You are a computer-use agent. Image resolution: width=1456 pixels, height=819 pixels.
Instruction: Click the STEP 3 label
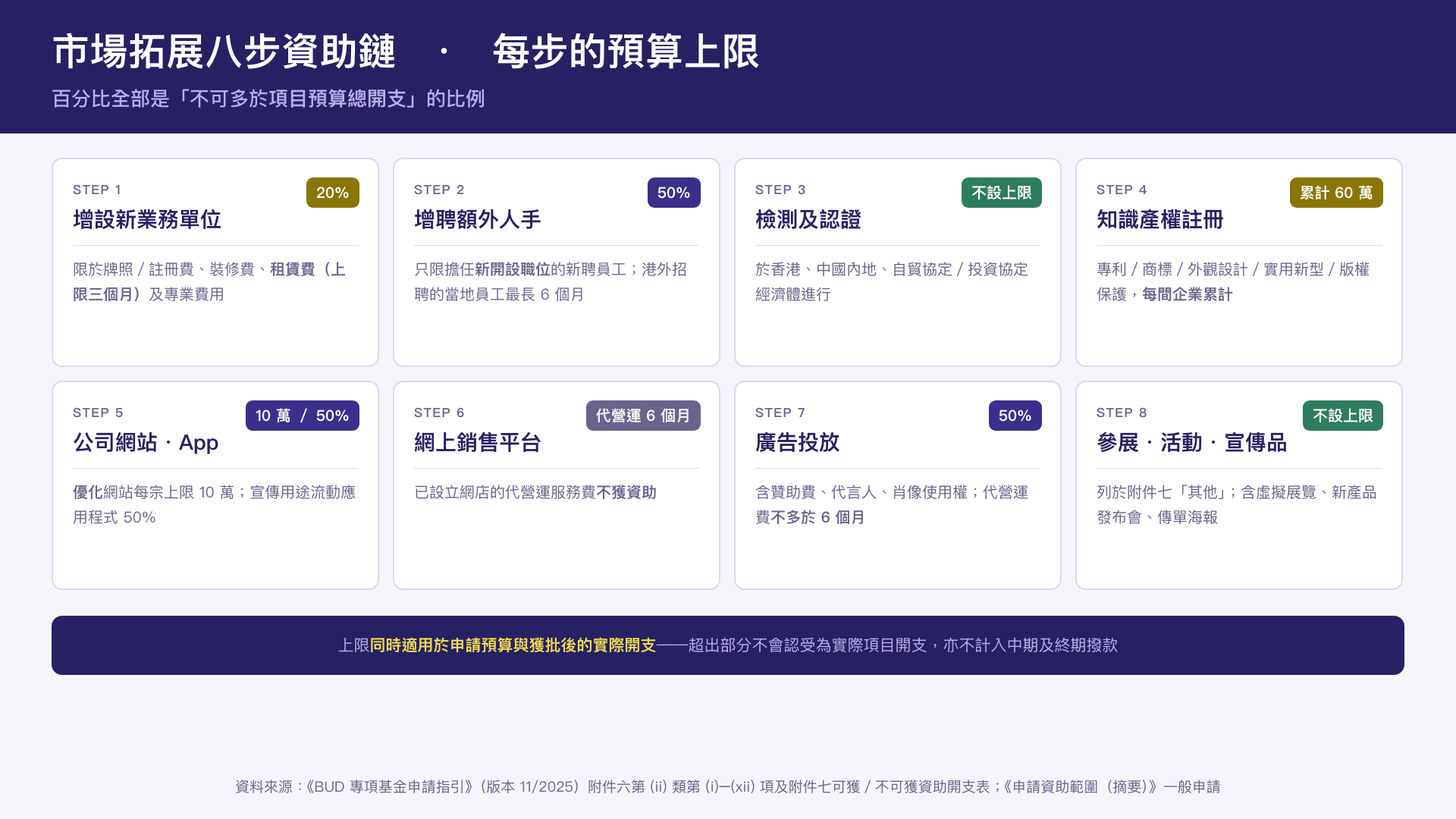coord(780,190)
